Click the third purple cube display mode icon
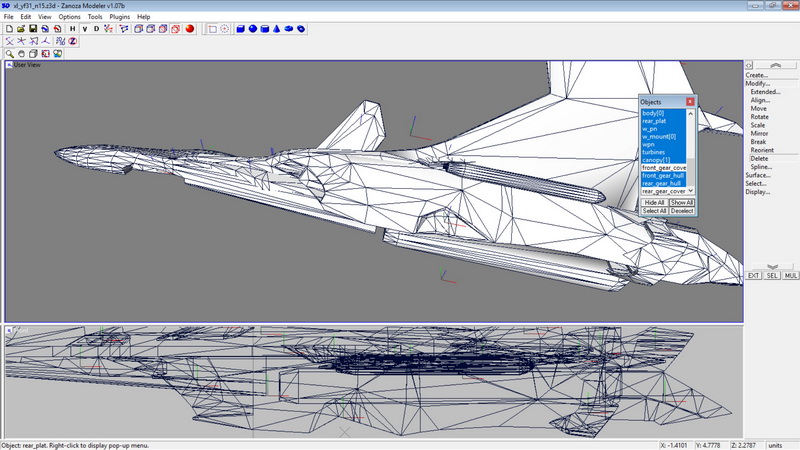The height and width of the screenshot is (450, 800). (163, 29)
